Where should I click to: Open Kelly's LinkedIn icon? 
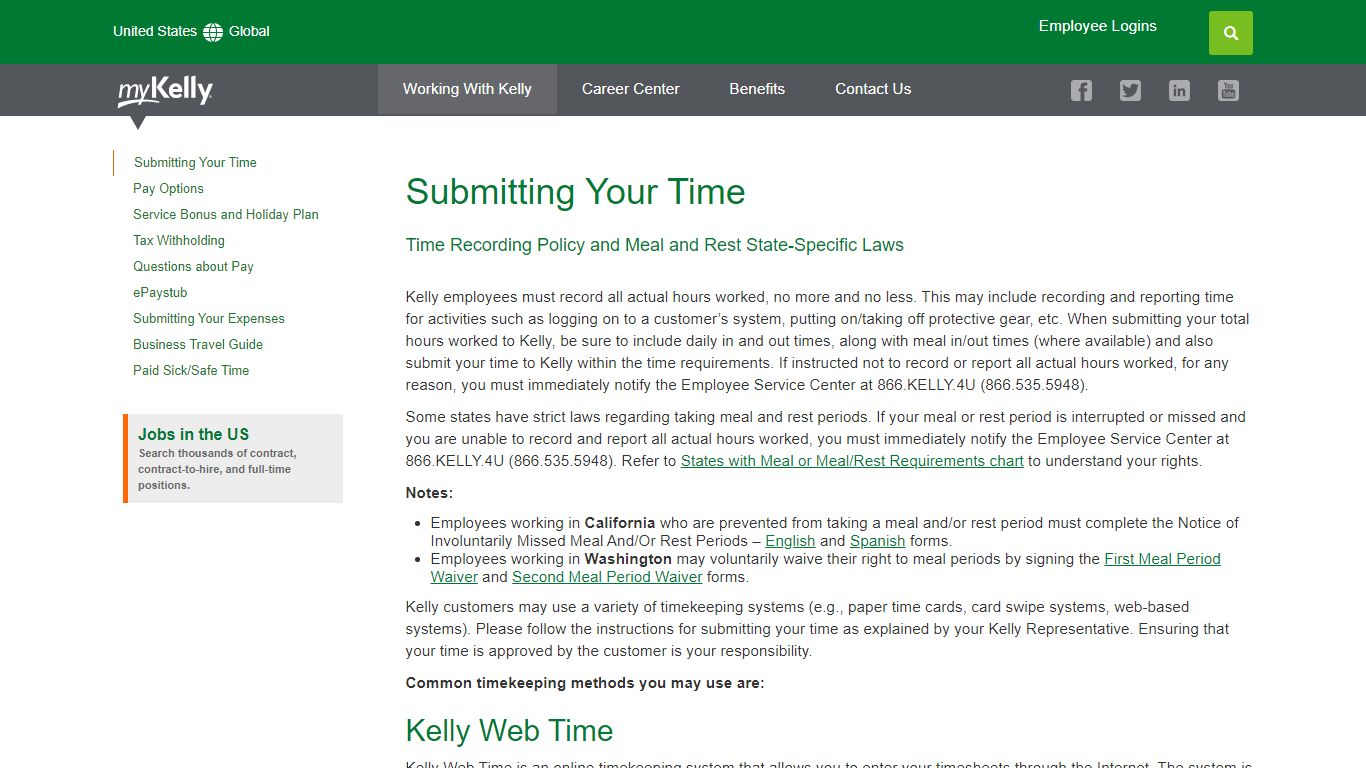[1179, 90]
